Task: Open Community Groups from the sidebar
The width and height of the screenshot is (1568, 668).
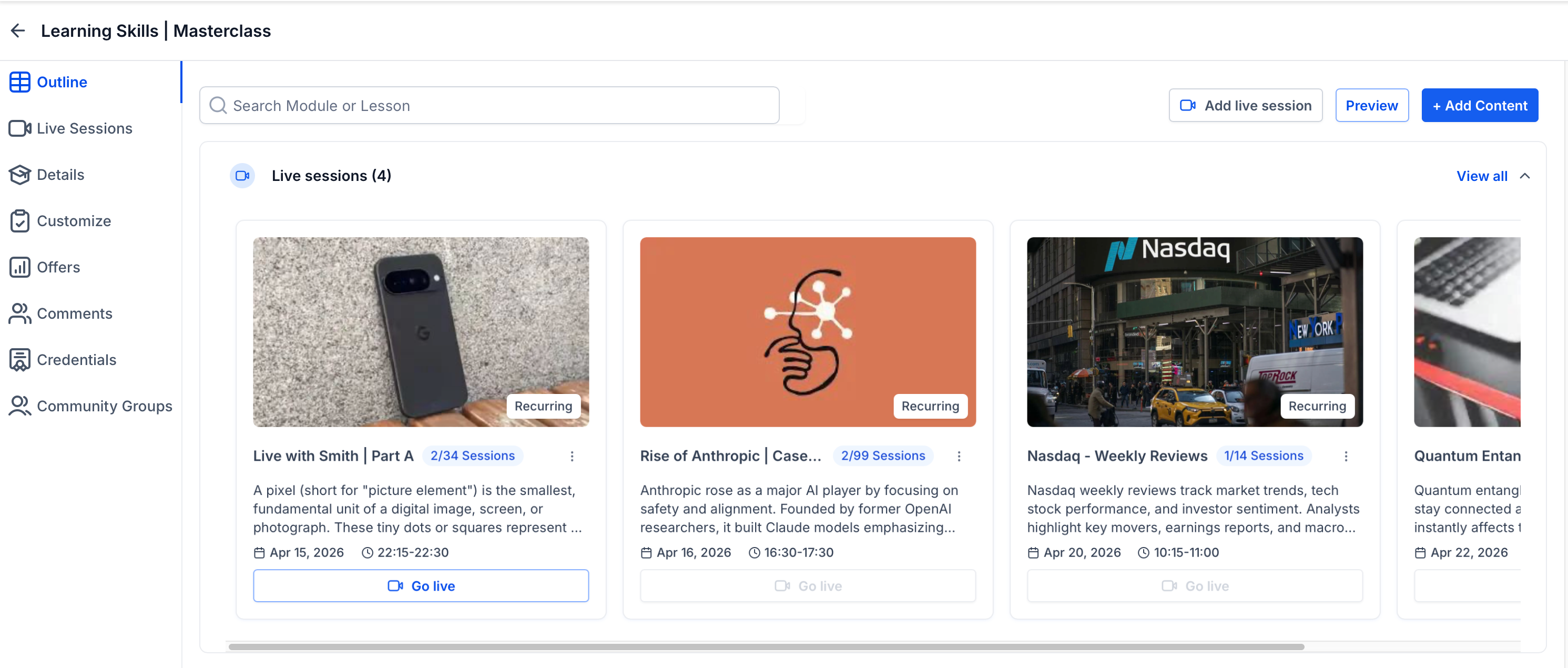Action: click(x=20, y=406)
